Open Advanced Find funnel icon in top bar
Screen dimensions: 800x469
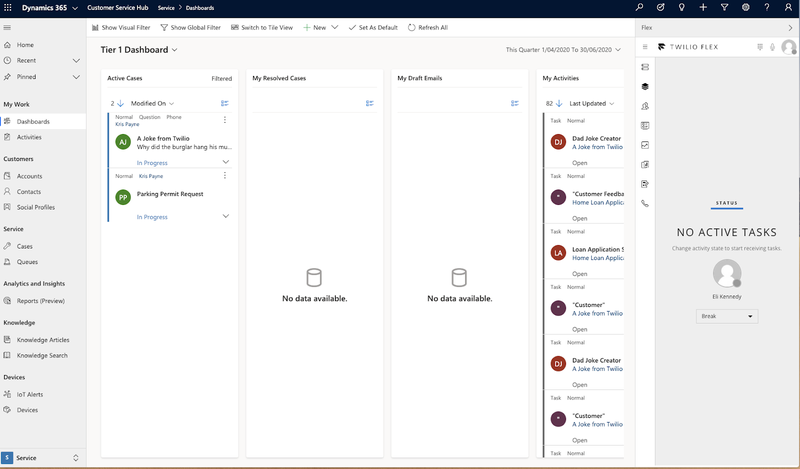725,7
